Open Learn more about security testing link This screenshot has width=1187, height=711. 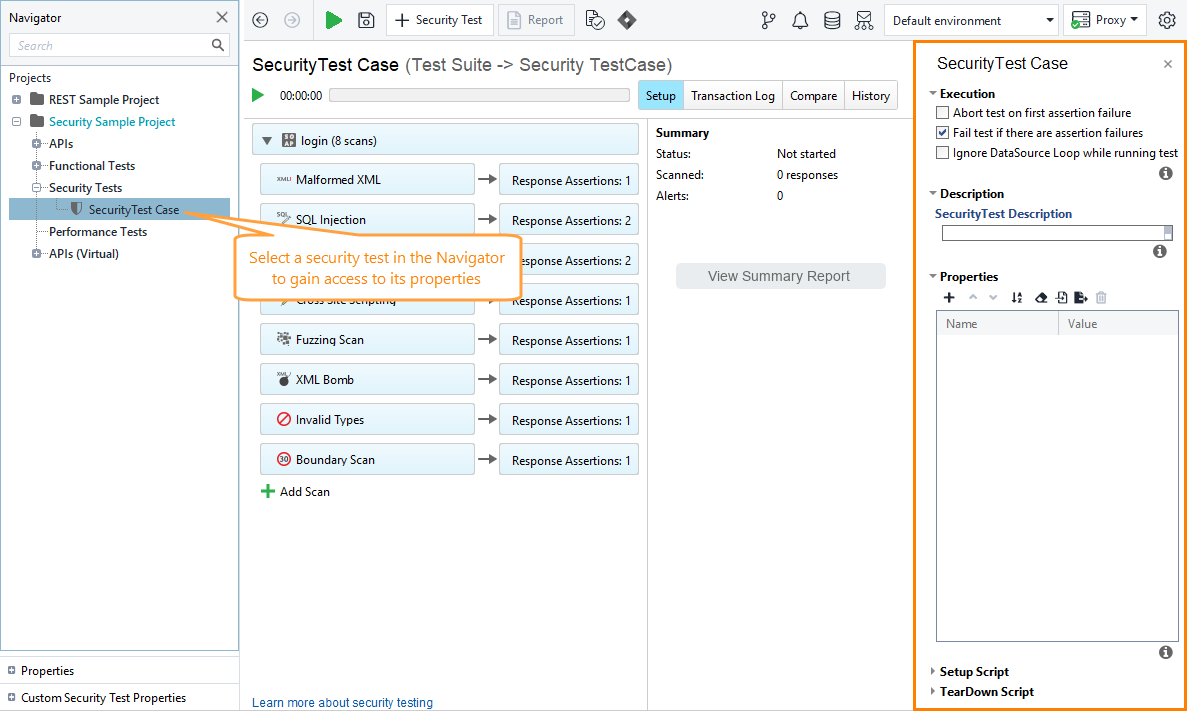[342, 703]
